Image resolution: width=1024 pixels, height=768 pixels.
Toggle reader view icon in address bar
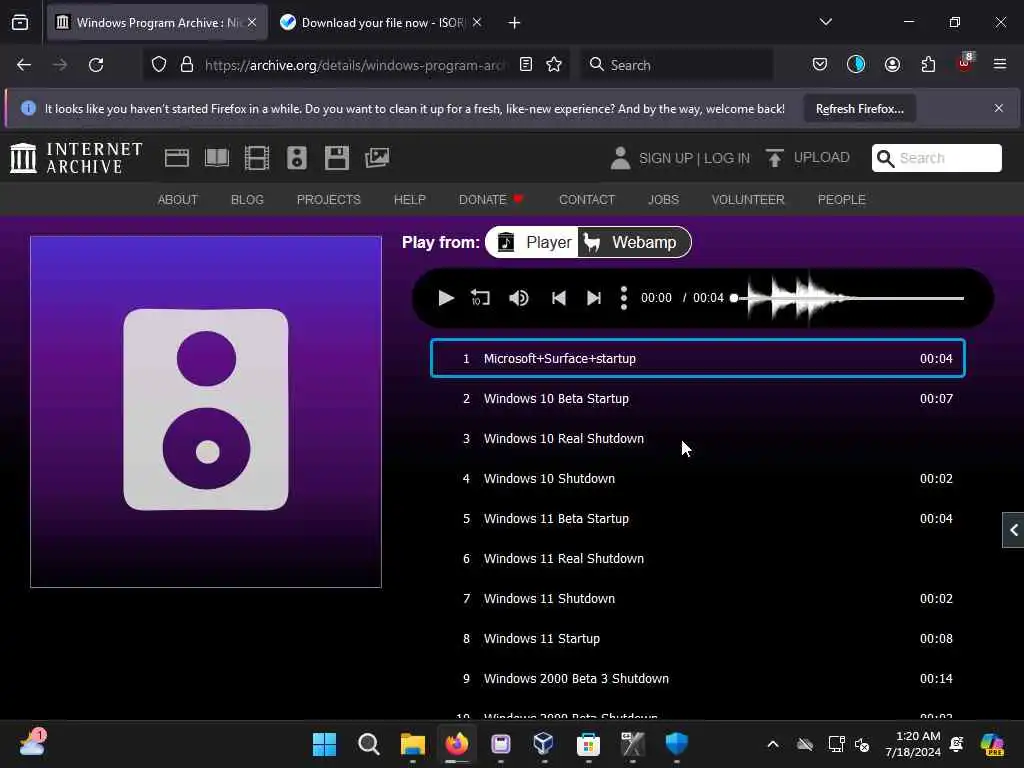[x=526, y=65]
